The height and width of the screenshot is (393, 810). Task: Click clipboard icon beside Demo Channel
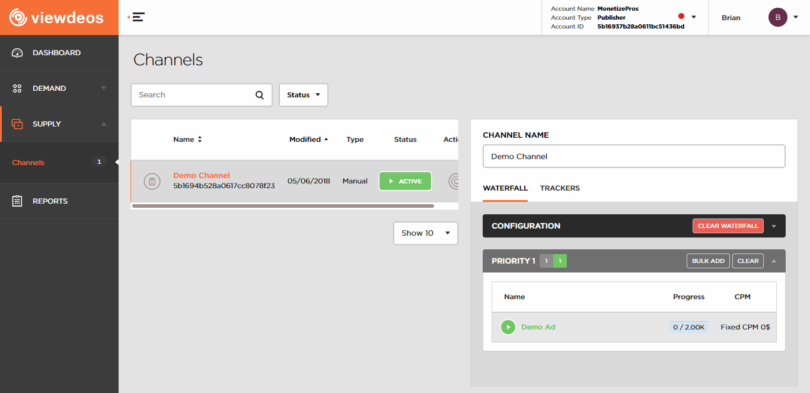152,181
